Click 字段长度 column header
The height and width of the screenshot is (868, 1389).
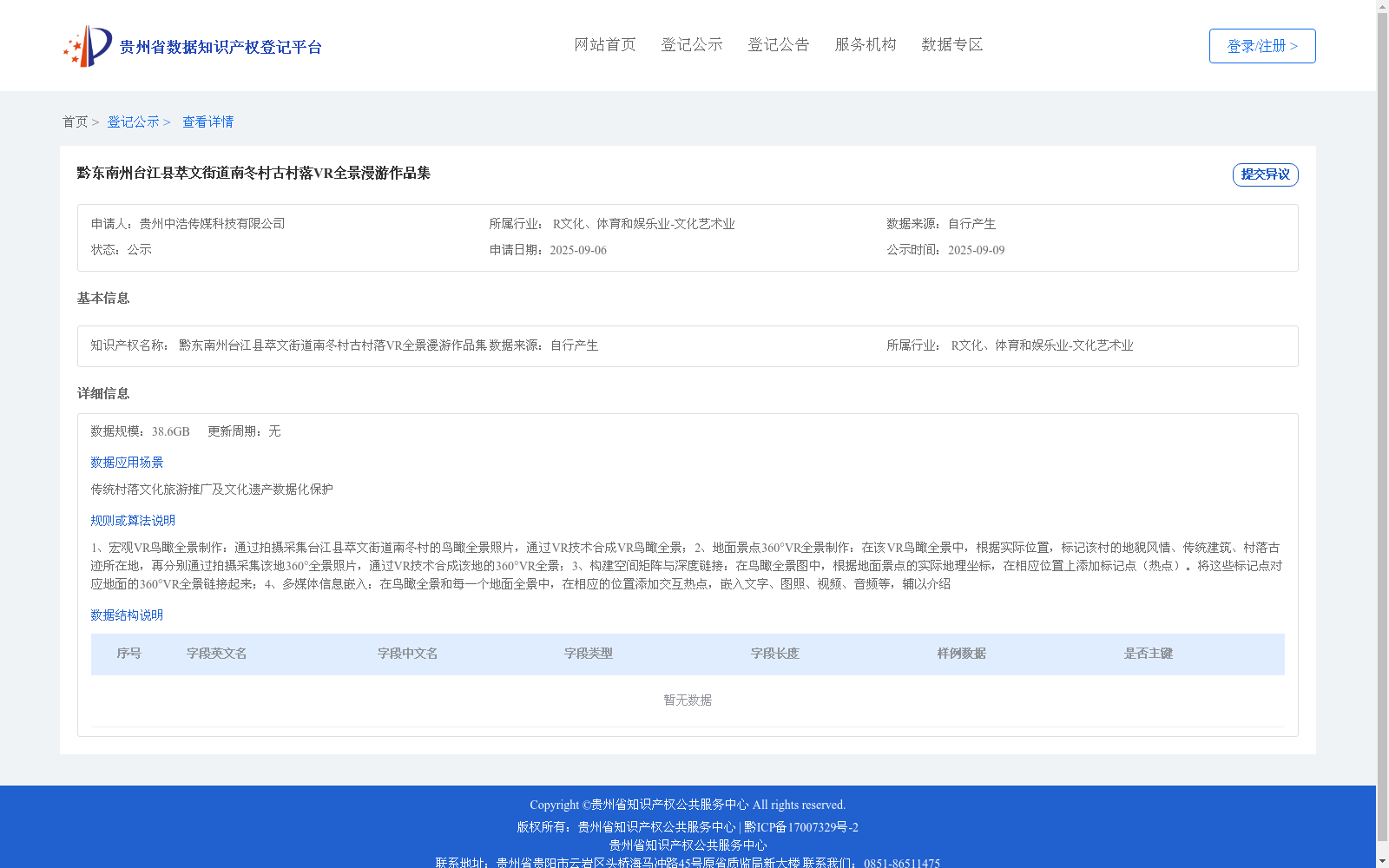[775, 654]
